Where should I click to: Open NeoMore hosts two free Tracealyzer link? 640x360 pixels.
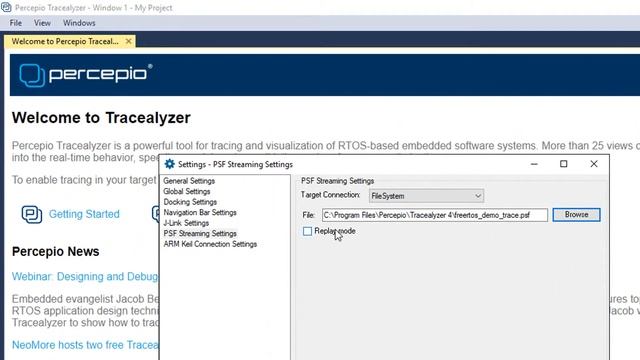pos(85,345)
